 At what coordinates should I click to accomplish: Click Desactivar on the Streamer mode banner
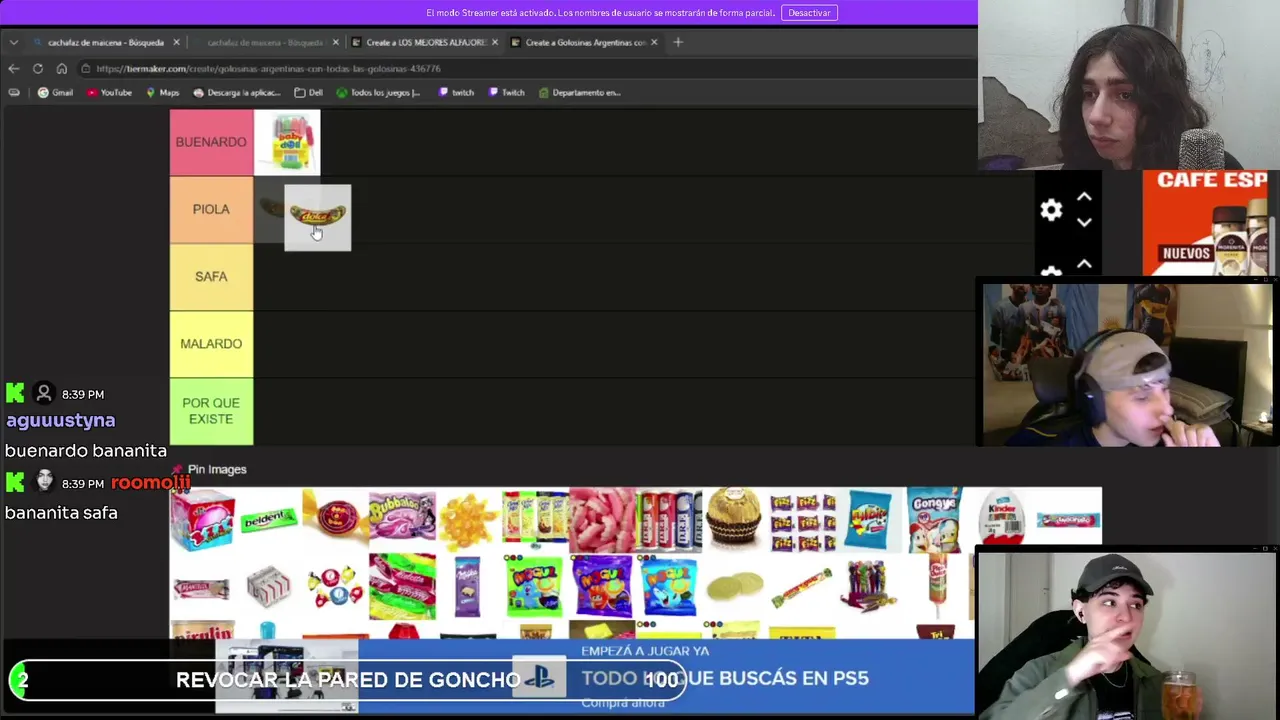pyautogui.click(x=809, y=13)
